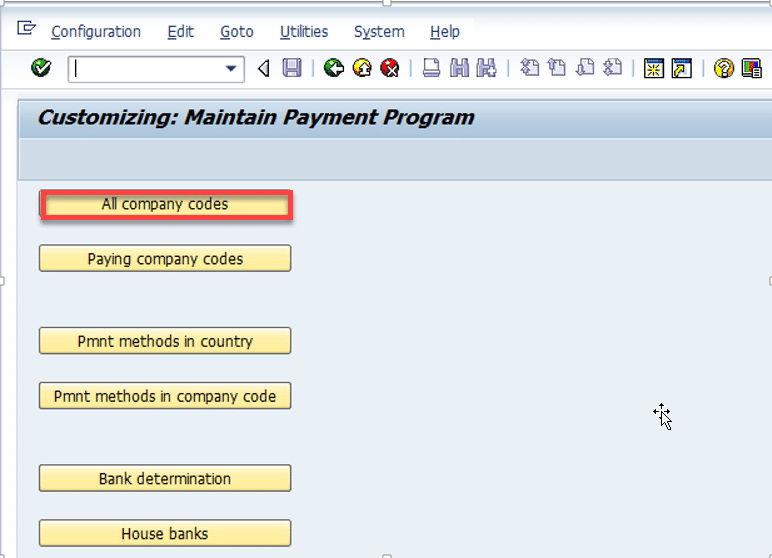Select Pmnt methods in country button

(x=165, y=341)
